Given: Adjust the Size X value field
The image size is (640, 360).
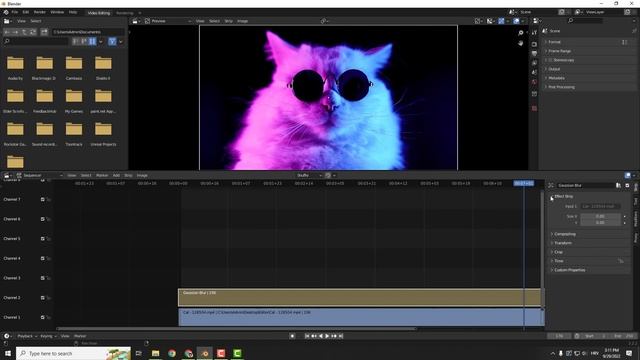Looking at the screenshot, I should pos(600,216).
